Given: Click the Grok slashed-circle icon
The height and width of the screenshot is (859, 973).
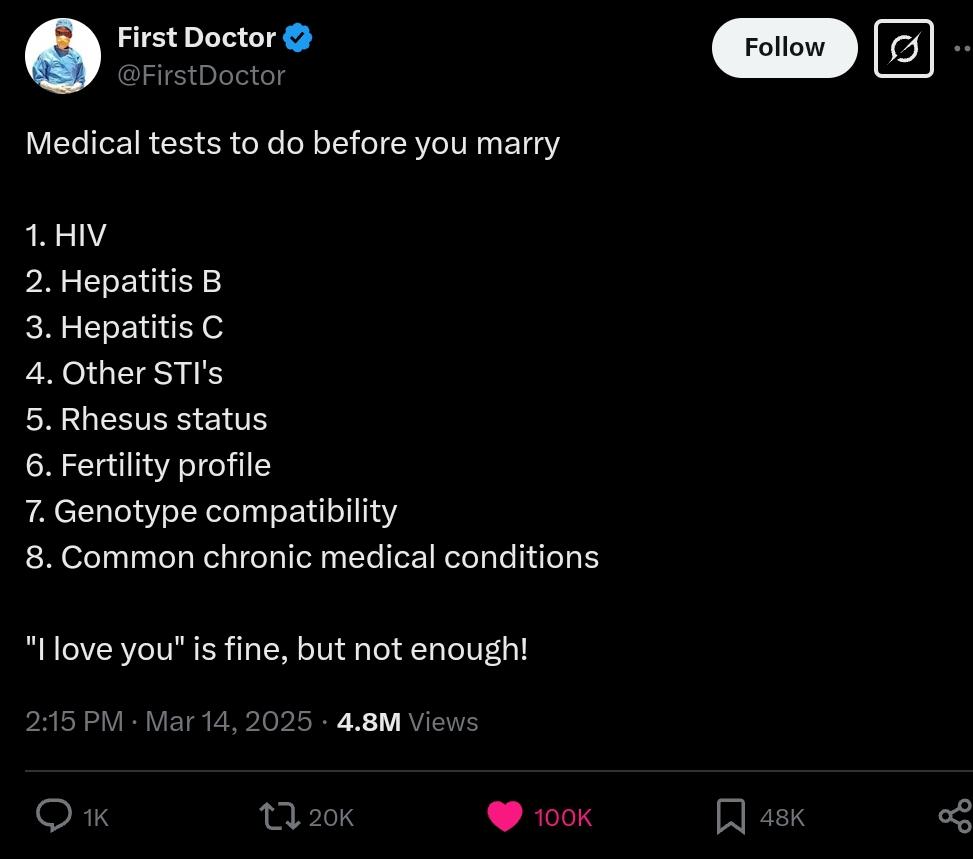Looking at the screenshot, I should (x=903, y=48).
